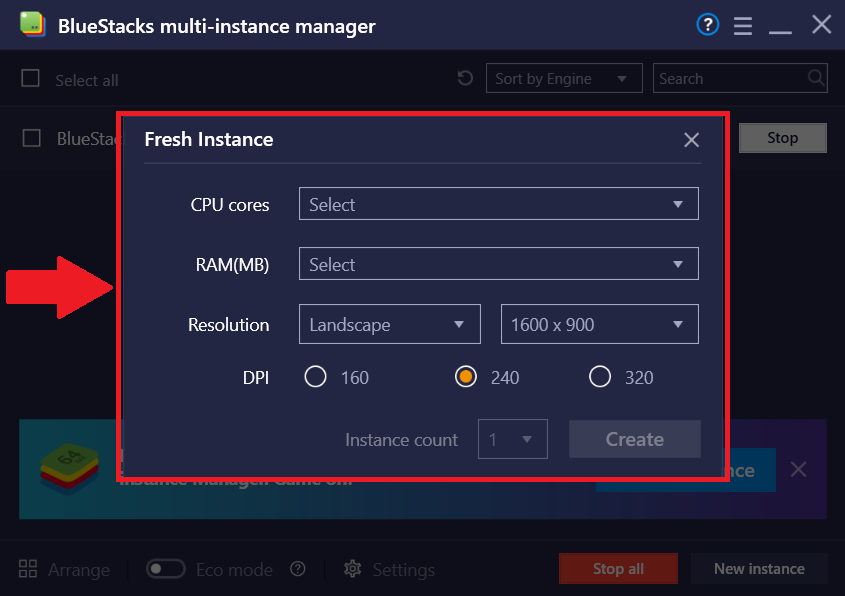Check the BlueStacks instance row checkbox

click(31, 138)
